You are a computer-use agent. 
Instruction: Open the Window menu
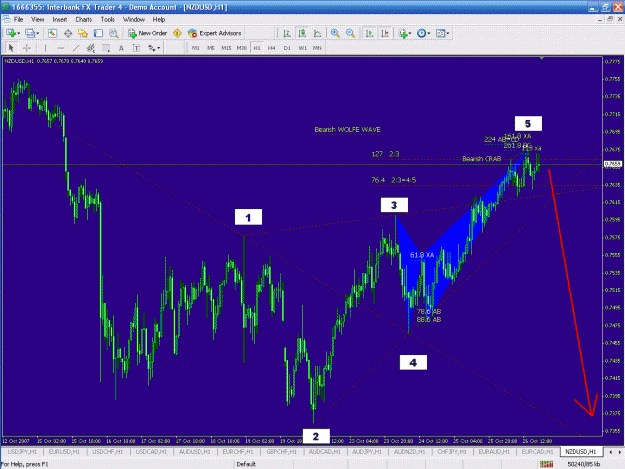134,20
